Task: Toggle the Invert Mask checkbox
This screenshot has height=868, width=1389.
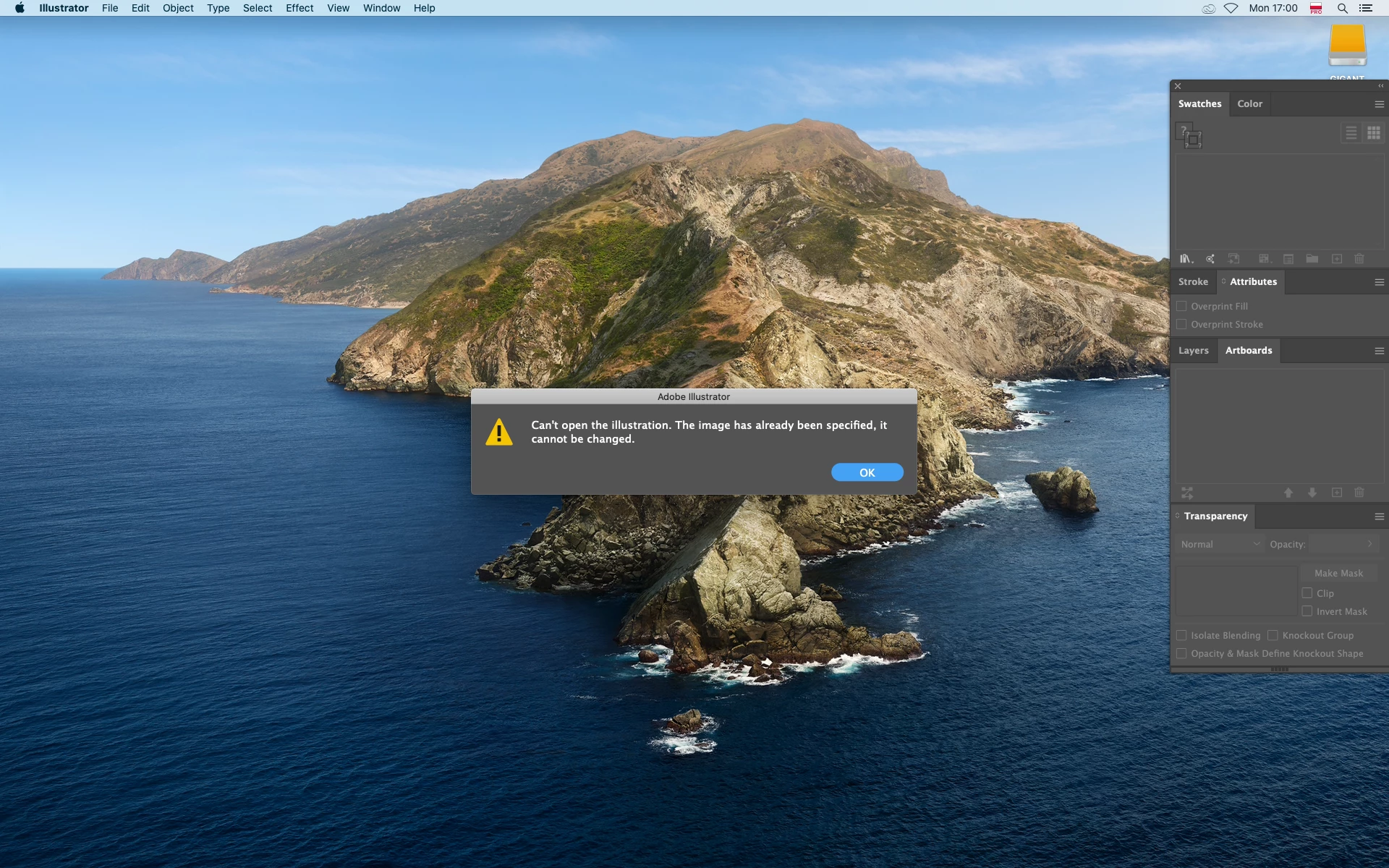Action: 1307,611
